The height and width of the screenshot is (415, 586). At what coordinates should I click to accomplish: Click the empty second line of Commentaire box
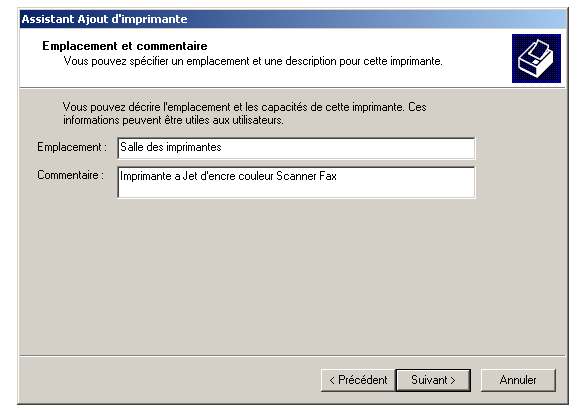[x=296, y=190]
